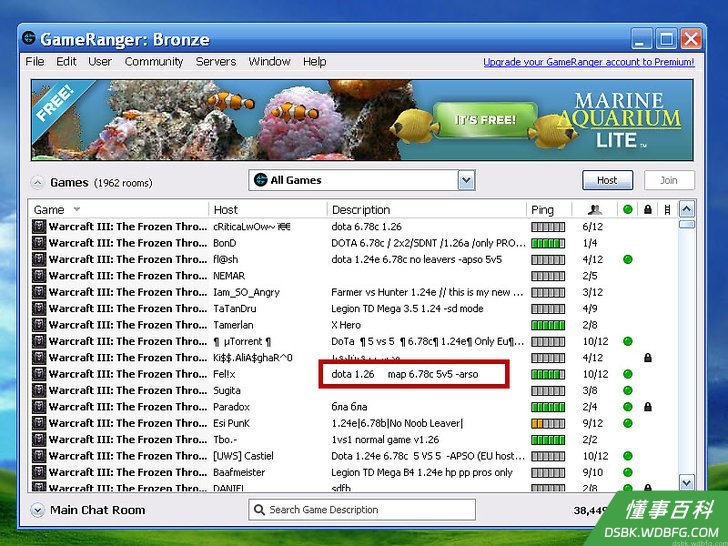Sort by the Game column header
Image resolution: width=728 pixels, height=546 pixels.
118,210
